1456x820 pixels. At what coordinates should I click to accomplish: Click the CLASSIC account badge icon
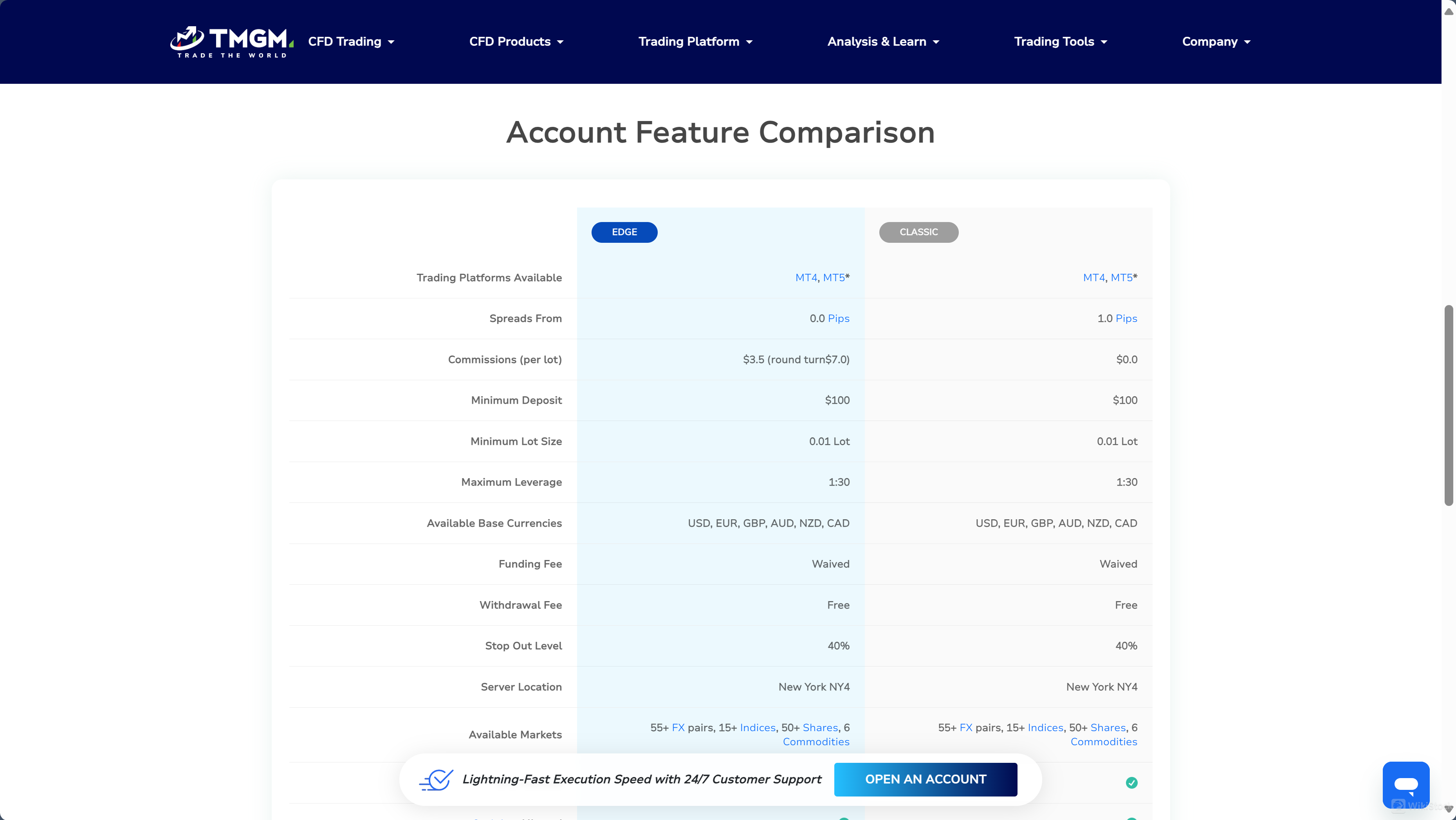[x=918, y=231]
